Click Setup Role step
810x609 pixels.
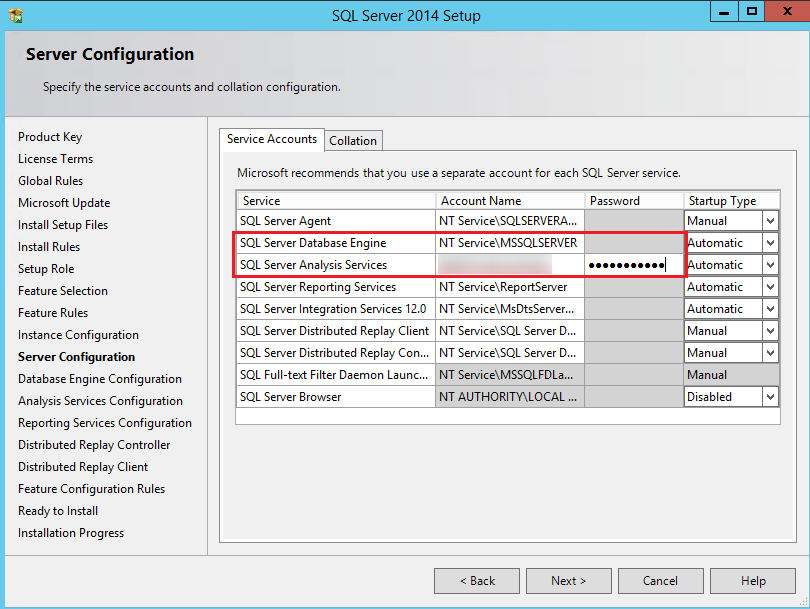point(46,269)
